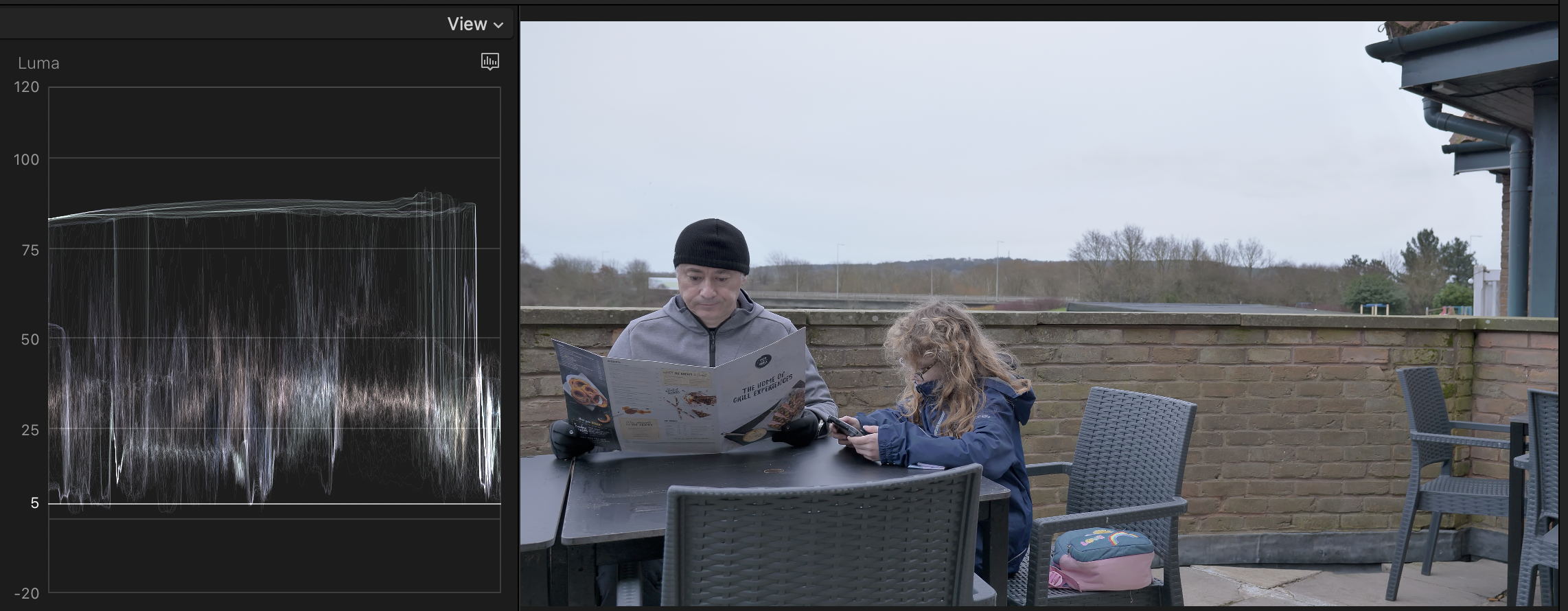Click the 120 scale label

(27, 87)
